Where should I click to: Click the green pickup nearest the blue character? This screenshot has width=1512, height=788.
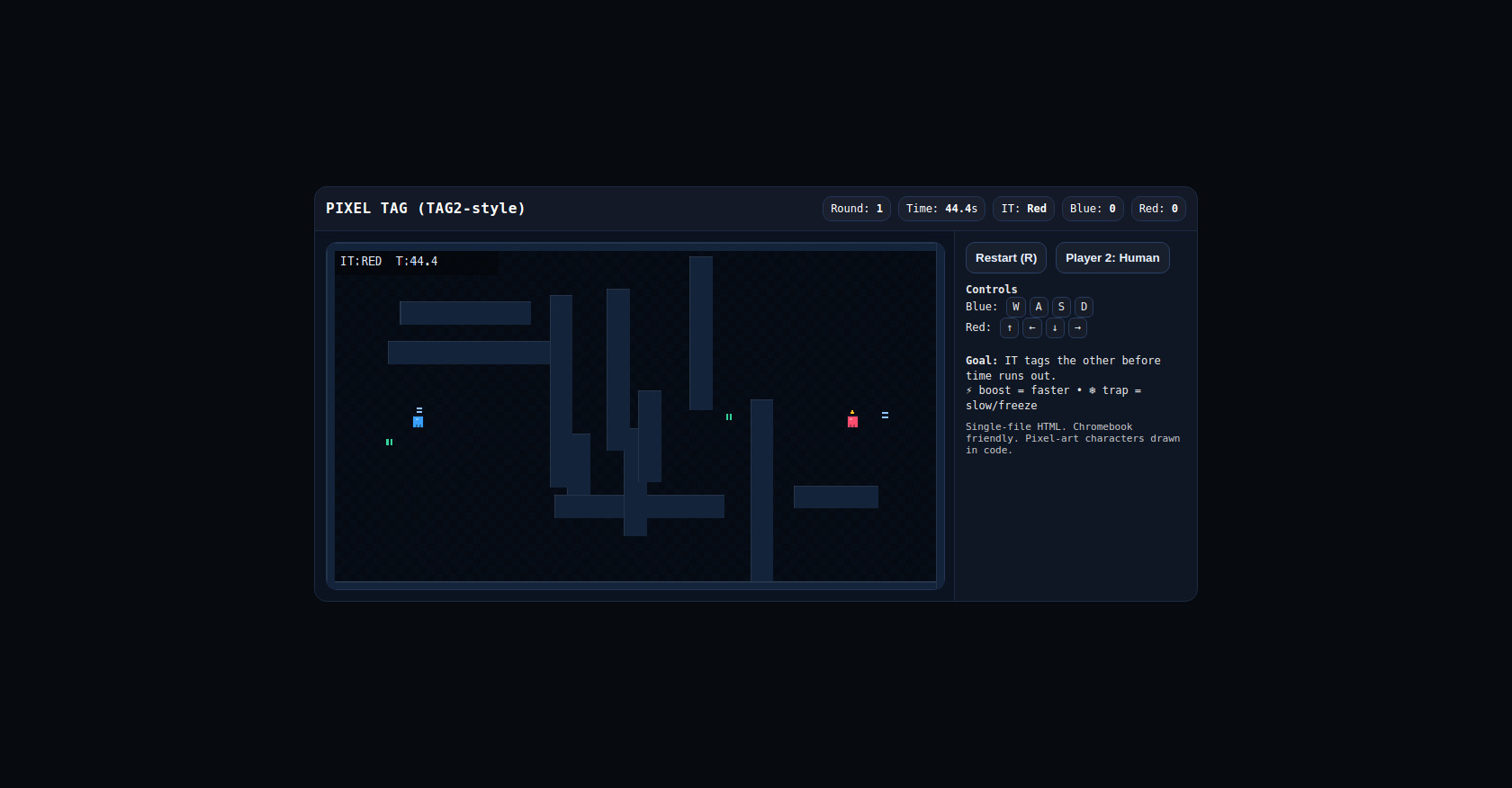click(389, 443)
